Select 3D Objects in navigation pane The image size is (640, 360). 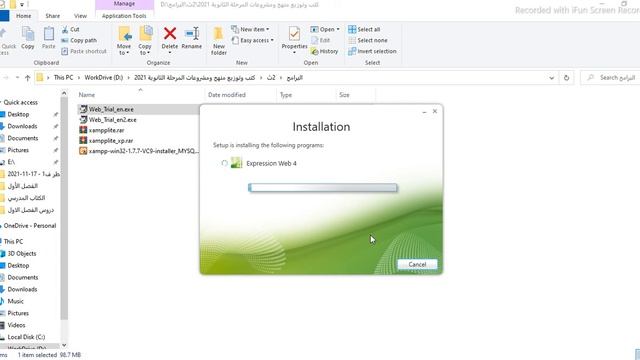(22, 253)
